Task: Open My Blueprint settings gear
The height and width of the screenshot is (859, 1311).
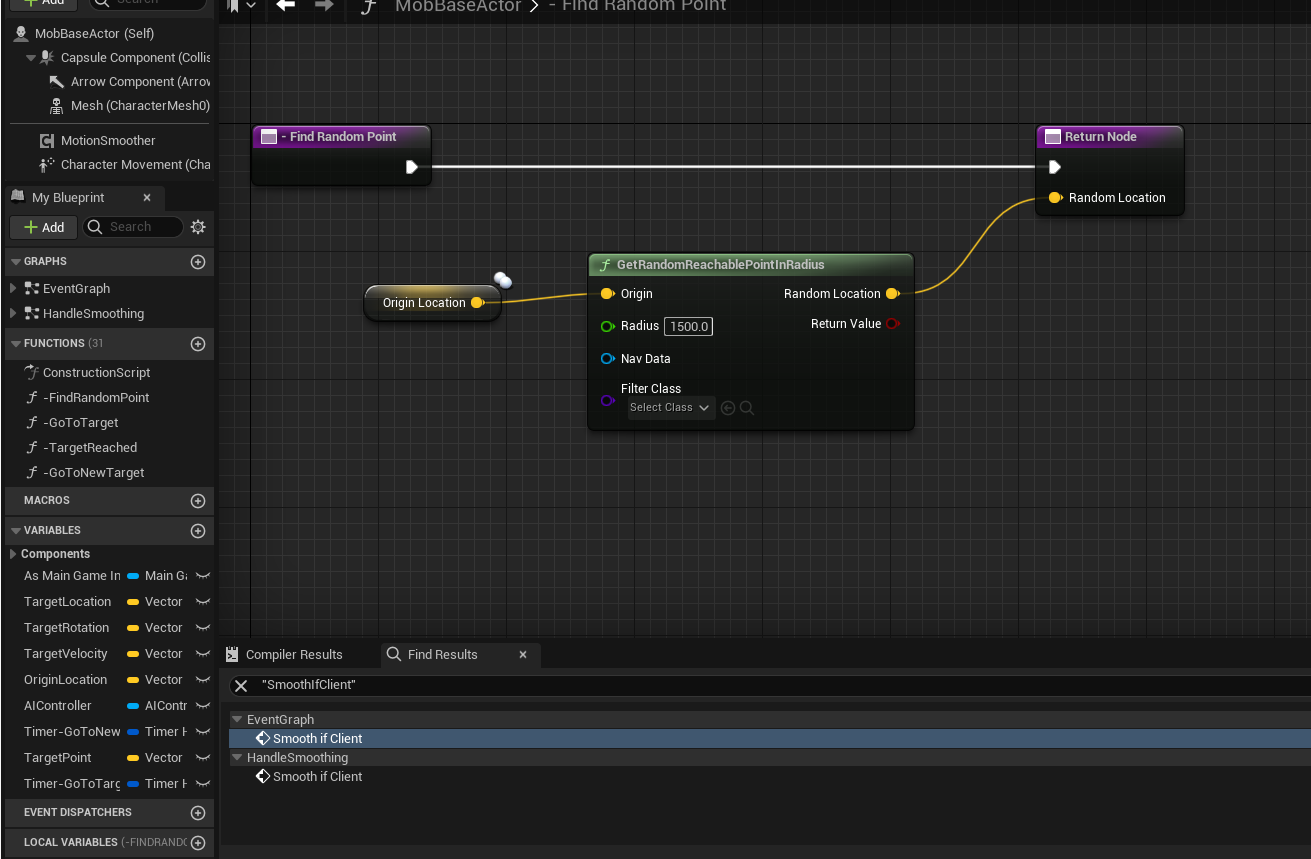Action: 198,227
